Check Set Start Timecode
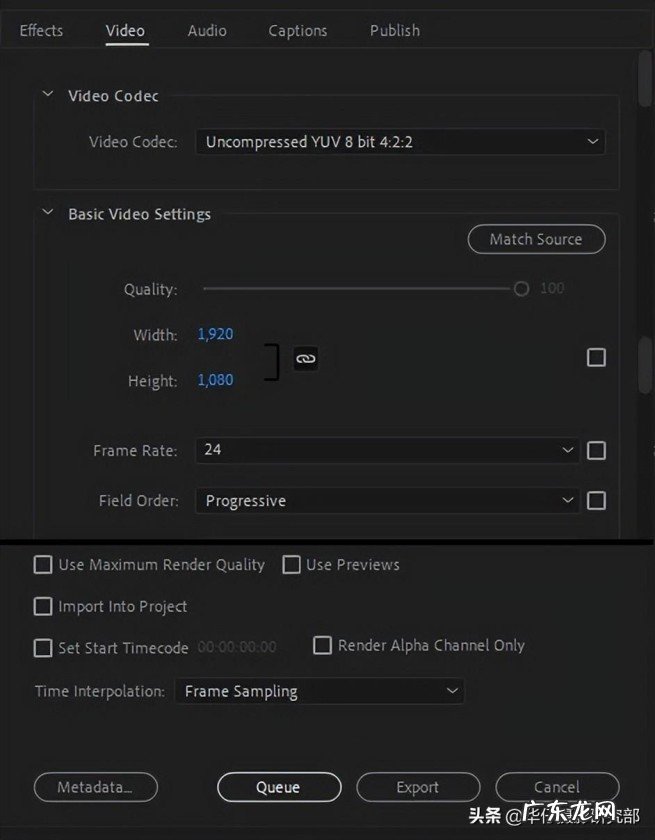The height and width of the screenshot is (840, 655). click(x=43, y=648)
